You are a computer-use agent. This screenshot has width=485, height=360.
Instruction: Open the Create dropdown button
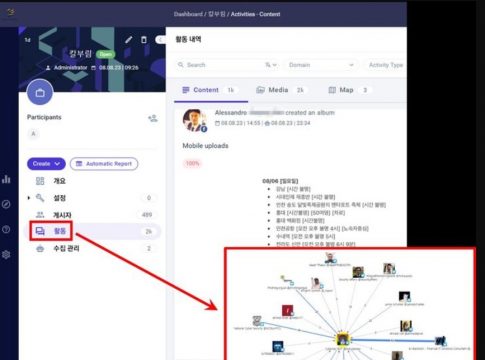click(x=46, y=164)
